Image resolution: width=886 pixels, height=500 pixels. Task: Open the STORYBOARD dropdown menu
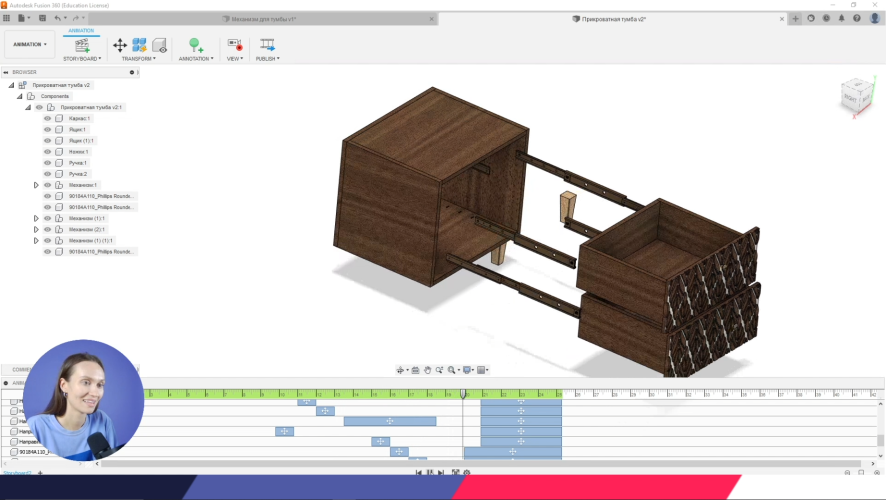[x=82, y=59]
